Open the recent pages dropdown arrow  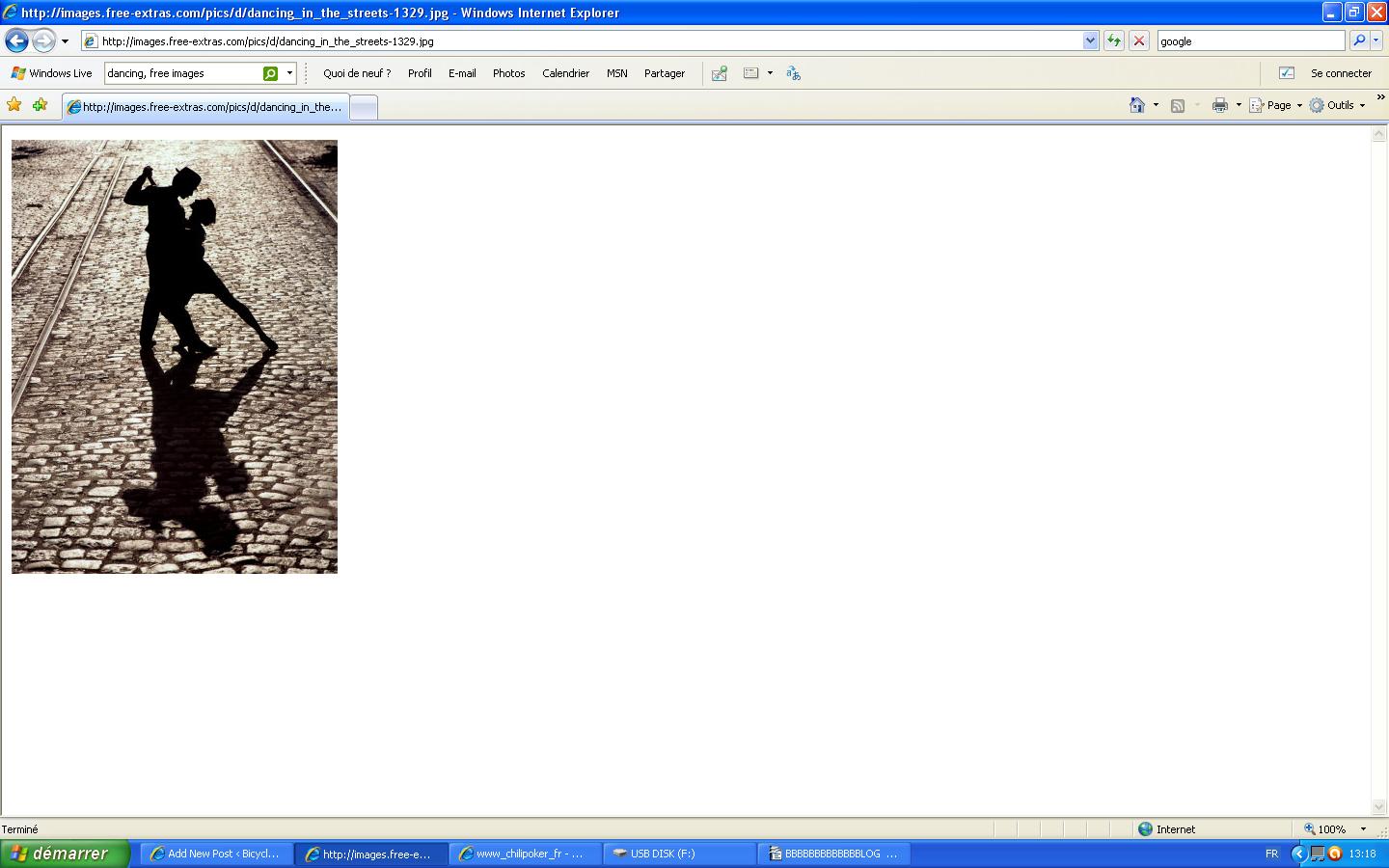65,41
